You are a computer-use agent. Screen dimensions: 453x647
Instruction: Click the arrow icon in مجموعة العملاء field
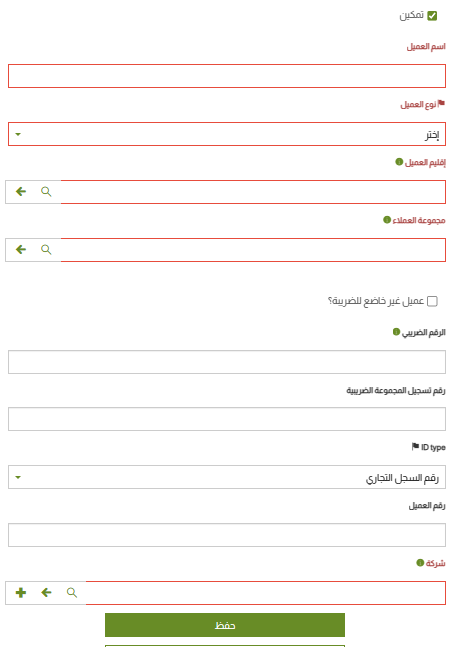[21, 250]
